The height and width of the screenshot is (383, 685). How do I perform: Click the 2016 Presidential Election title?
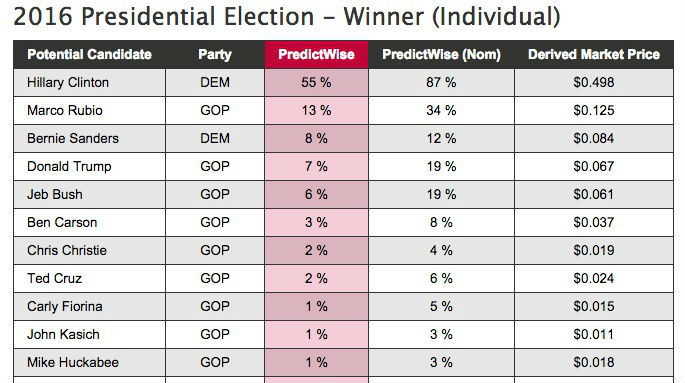(x=287, y=17)
